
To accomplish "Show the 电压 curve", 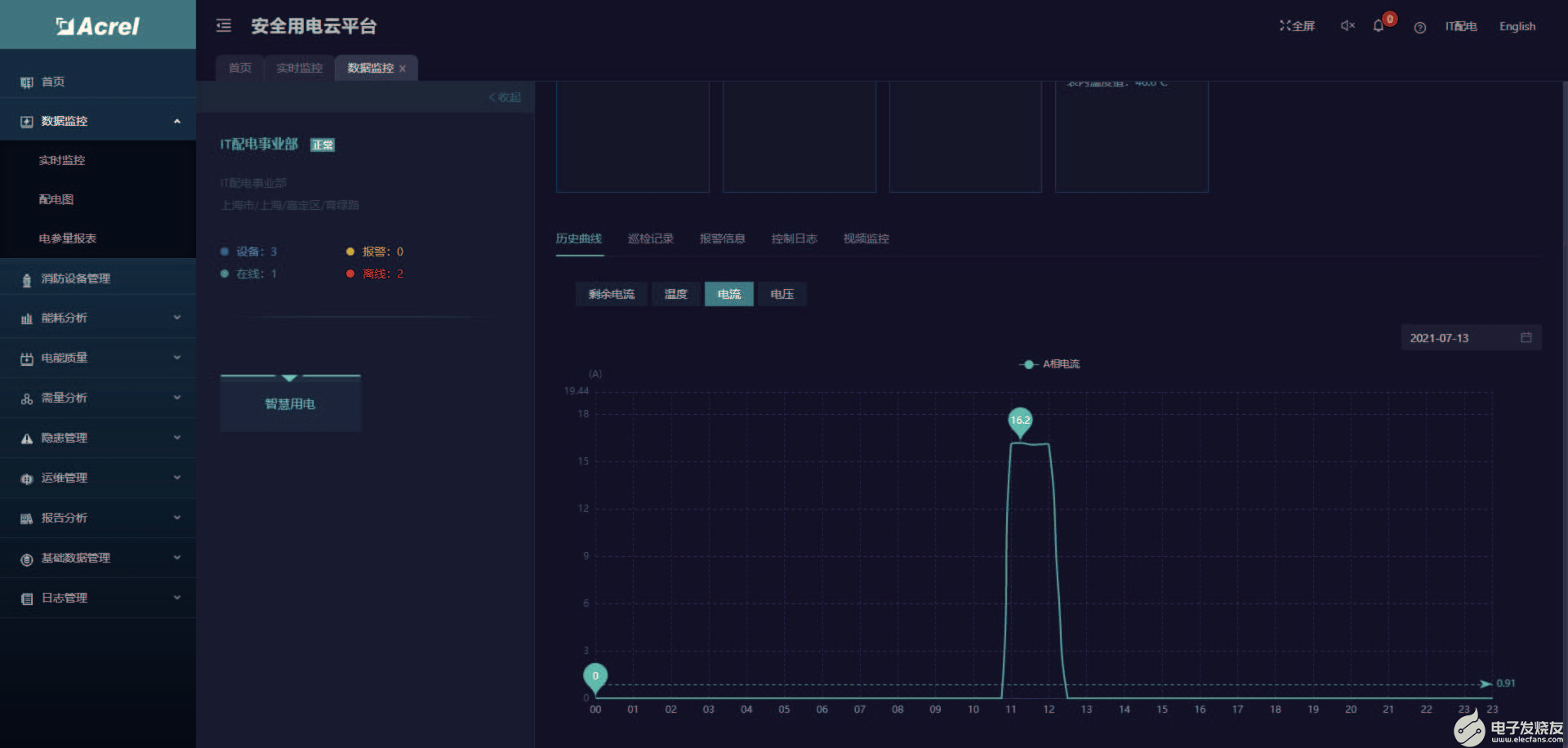I will (782, 294).
